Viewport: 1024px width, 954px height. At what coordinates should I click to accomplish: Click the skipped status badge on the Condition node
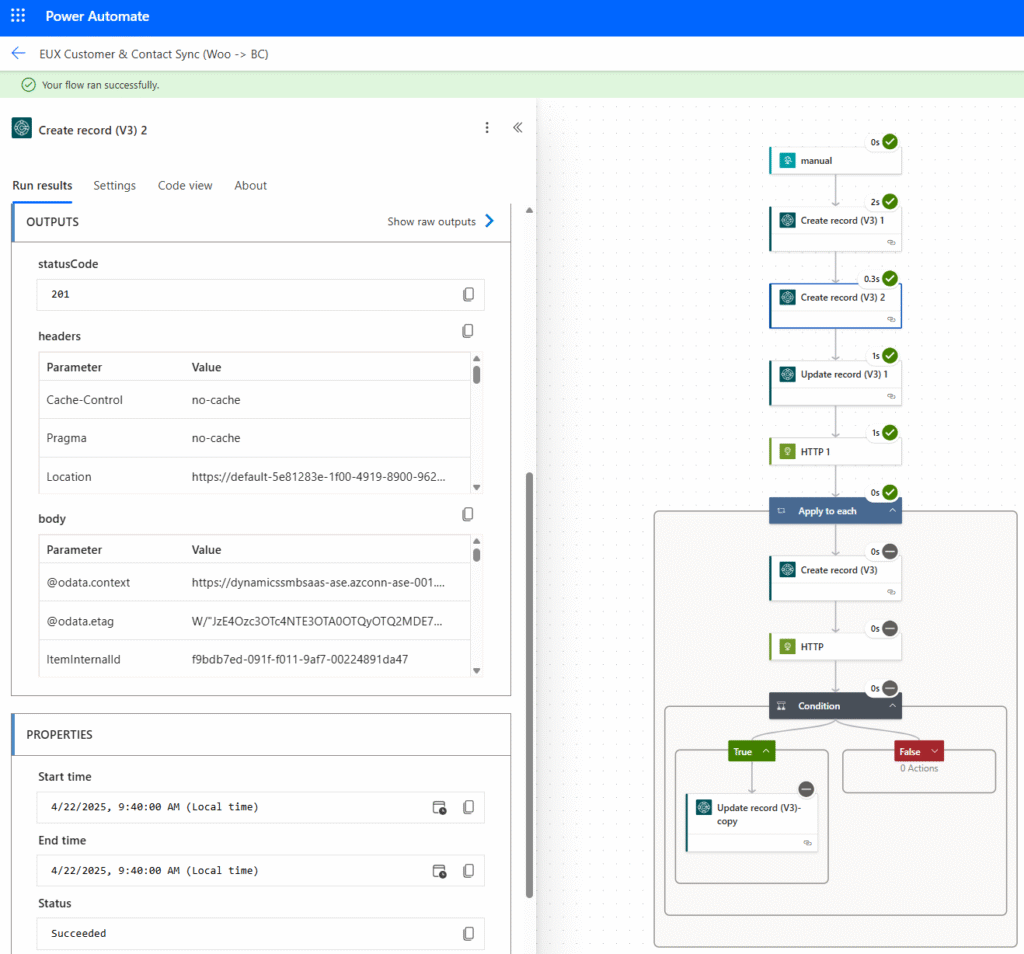pos(889,688)
